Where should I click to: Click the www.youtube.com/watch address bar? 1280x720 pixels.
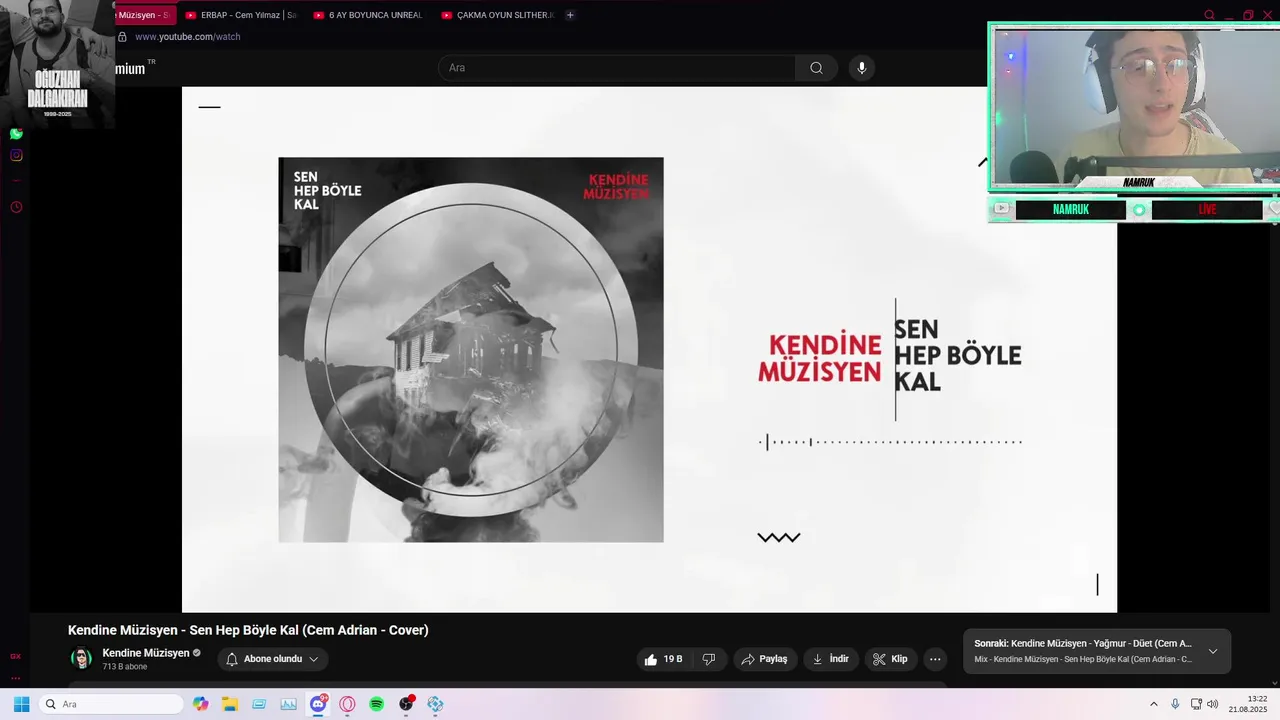(188, 37)
